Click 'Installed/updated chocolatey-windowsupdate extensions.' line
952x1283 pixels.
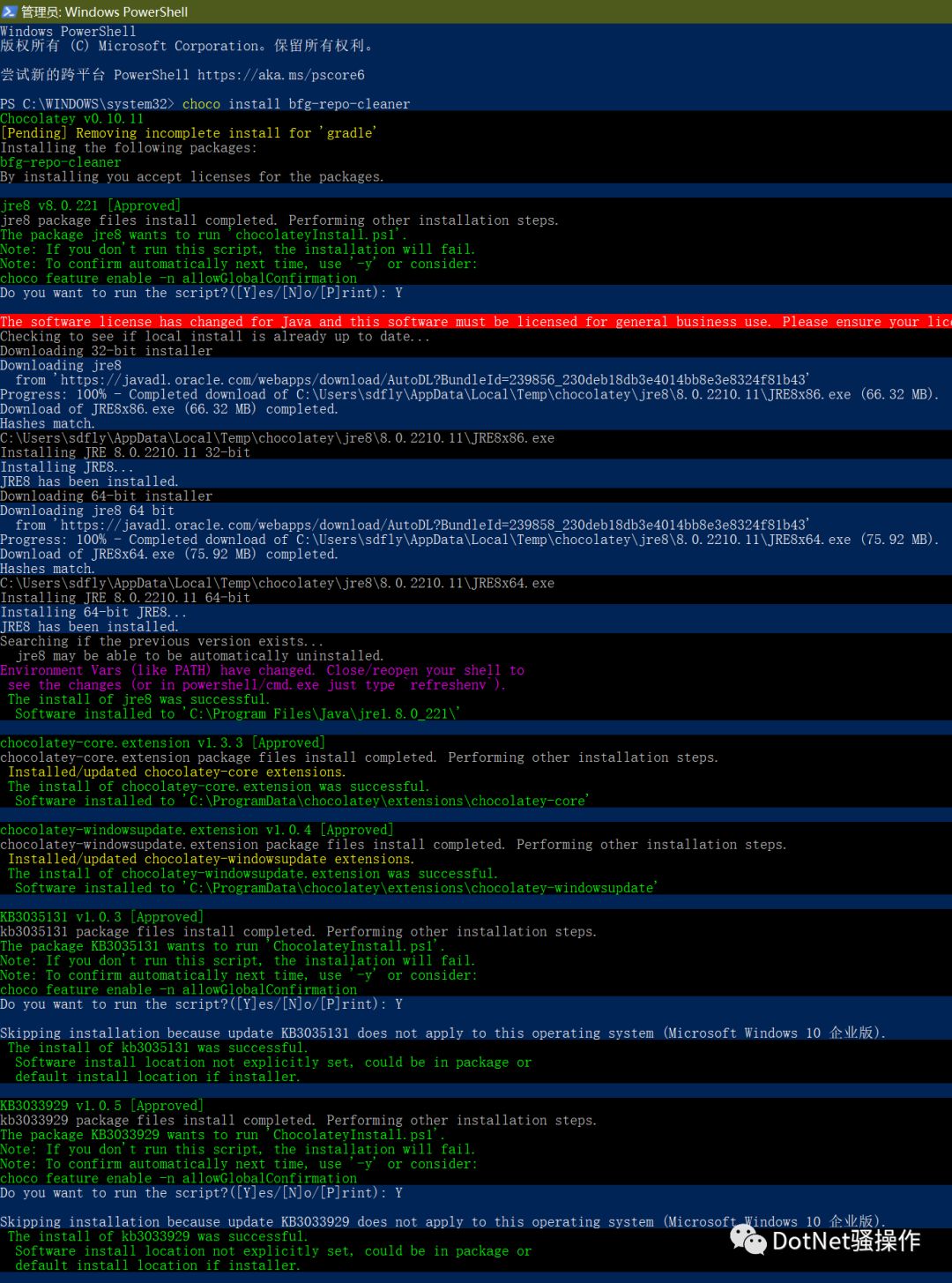point(211,859)
